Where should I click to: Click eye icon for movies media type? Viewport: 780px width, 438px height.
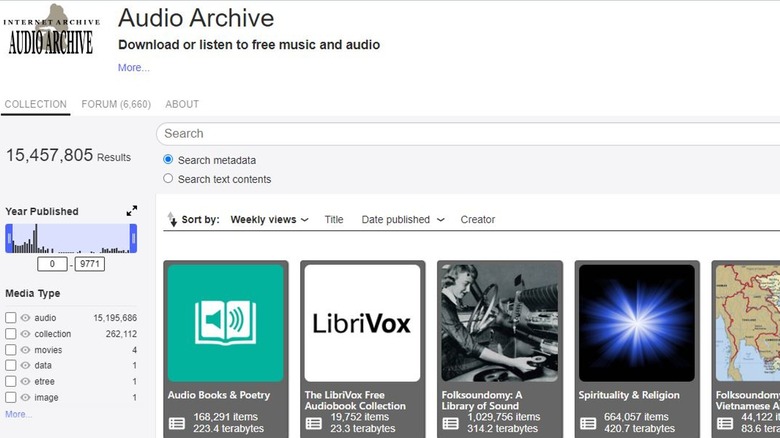25,350
